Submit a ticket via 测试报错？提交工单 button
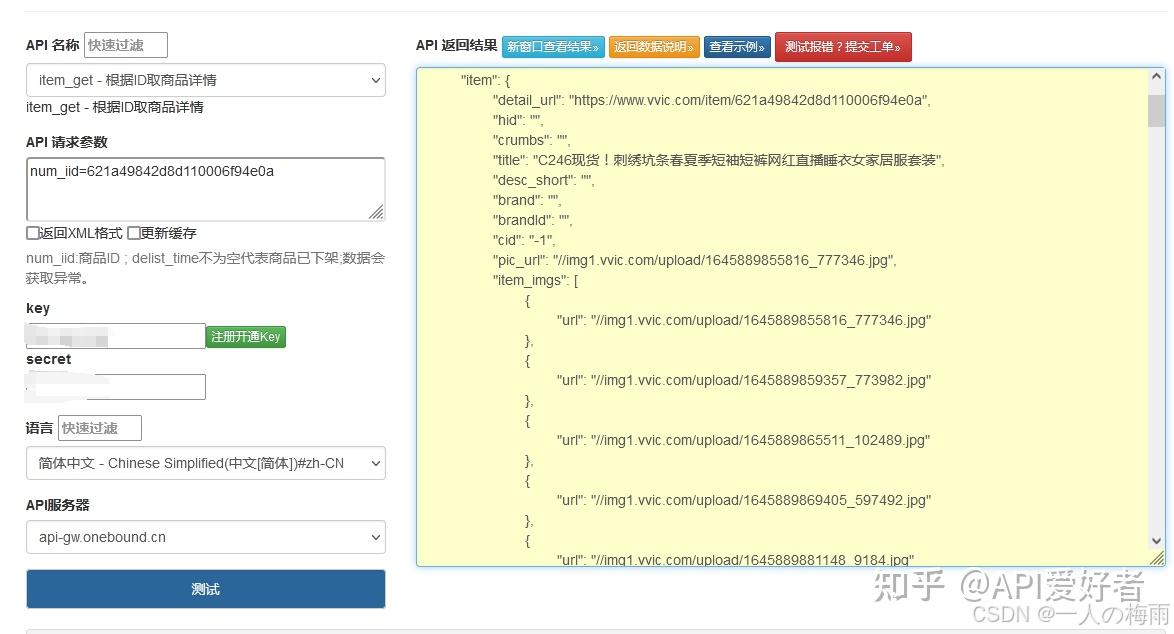 click(x=843, y=46)
